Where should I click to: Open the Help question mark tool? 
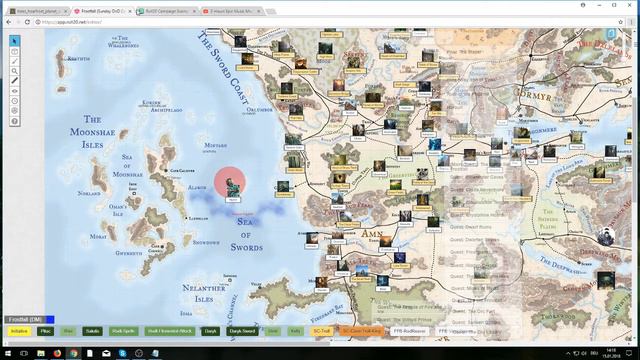[14, 121]
